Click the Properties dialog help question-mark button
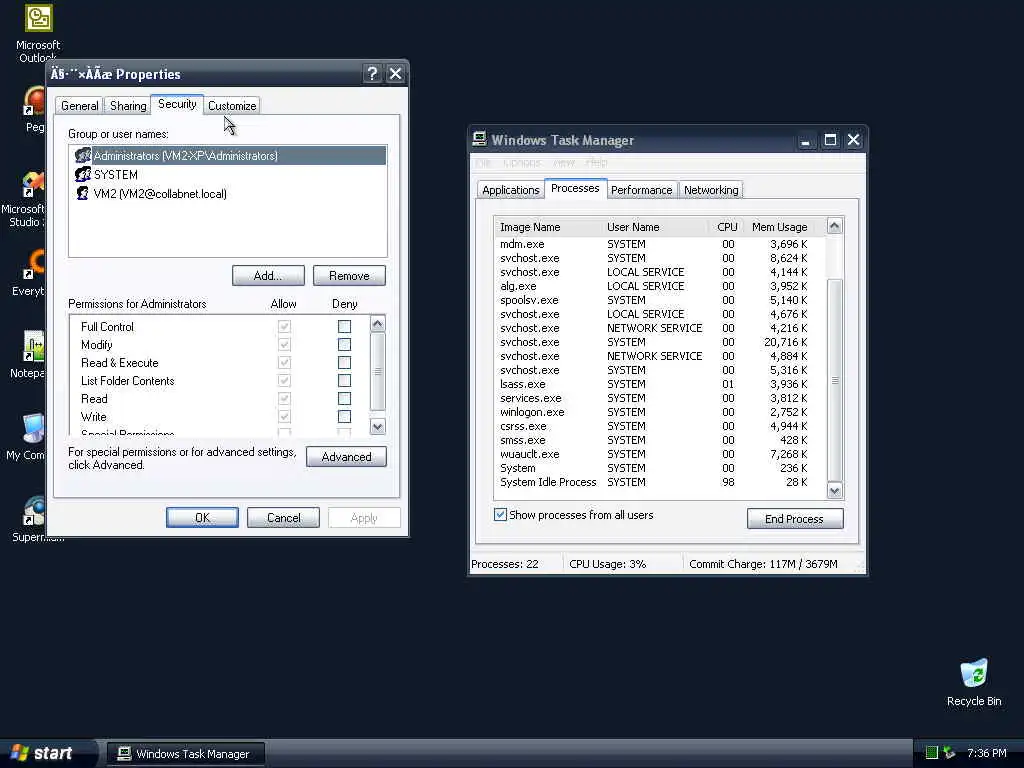1024x768 pixels. [x=372, y=74]
